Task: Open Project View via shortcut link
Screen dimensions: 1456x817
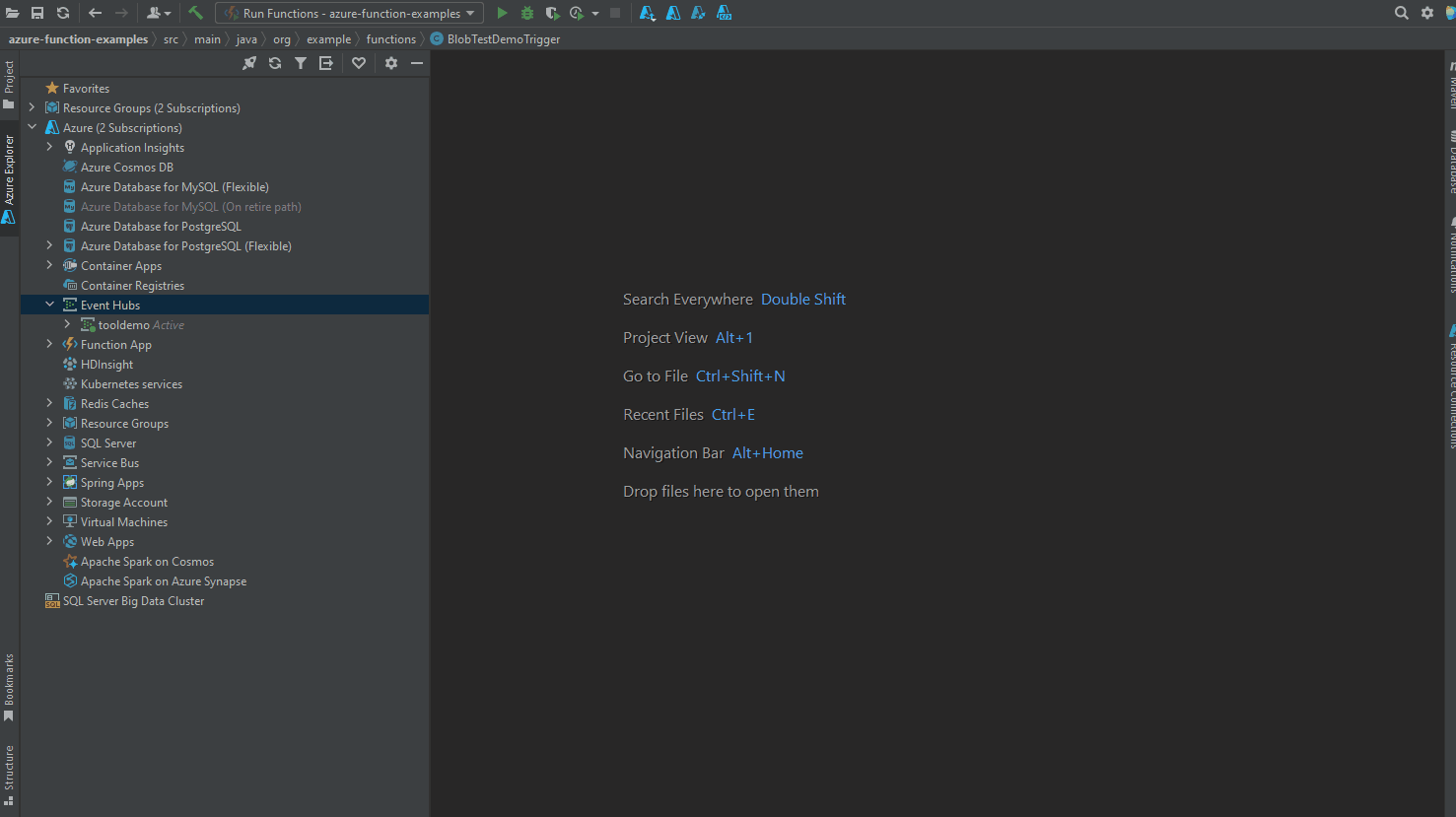Action: [x=733, y=337]
